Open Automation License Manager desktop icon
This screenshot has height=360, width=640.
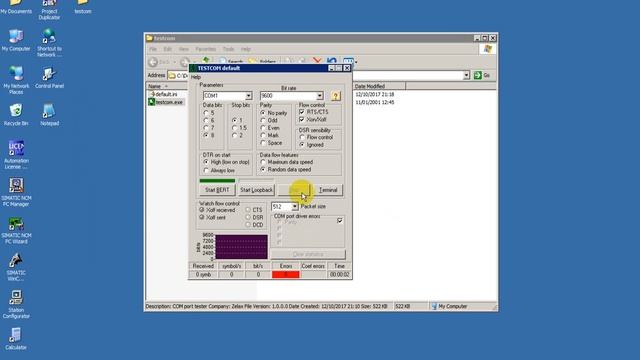coord(16,155)
